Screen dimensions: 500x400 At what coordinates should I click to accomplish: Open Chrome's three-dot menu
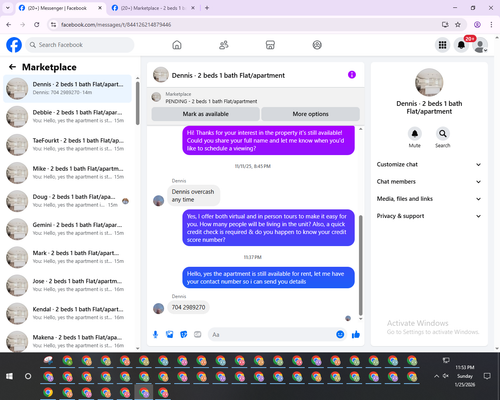point(491,25)
